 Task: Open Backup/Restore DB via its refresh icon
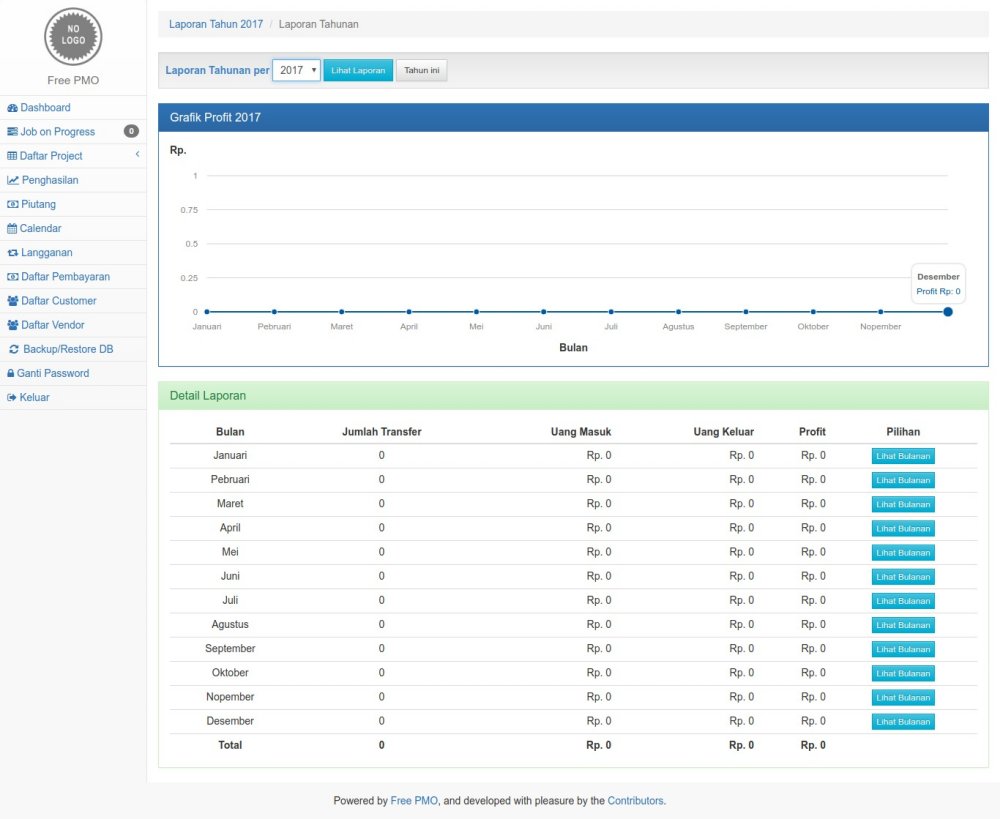pos(13,349)
